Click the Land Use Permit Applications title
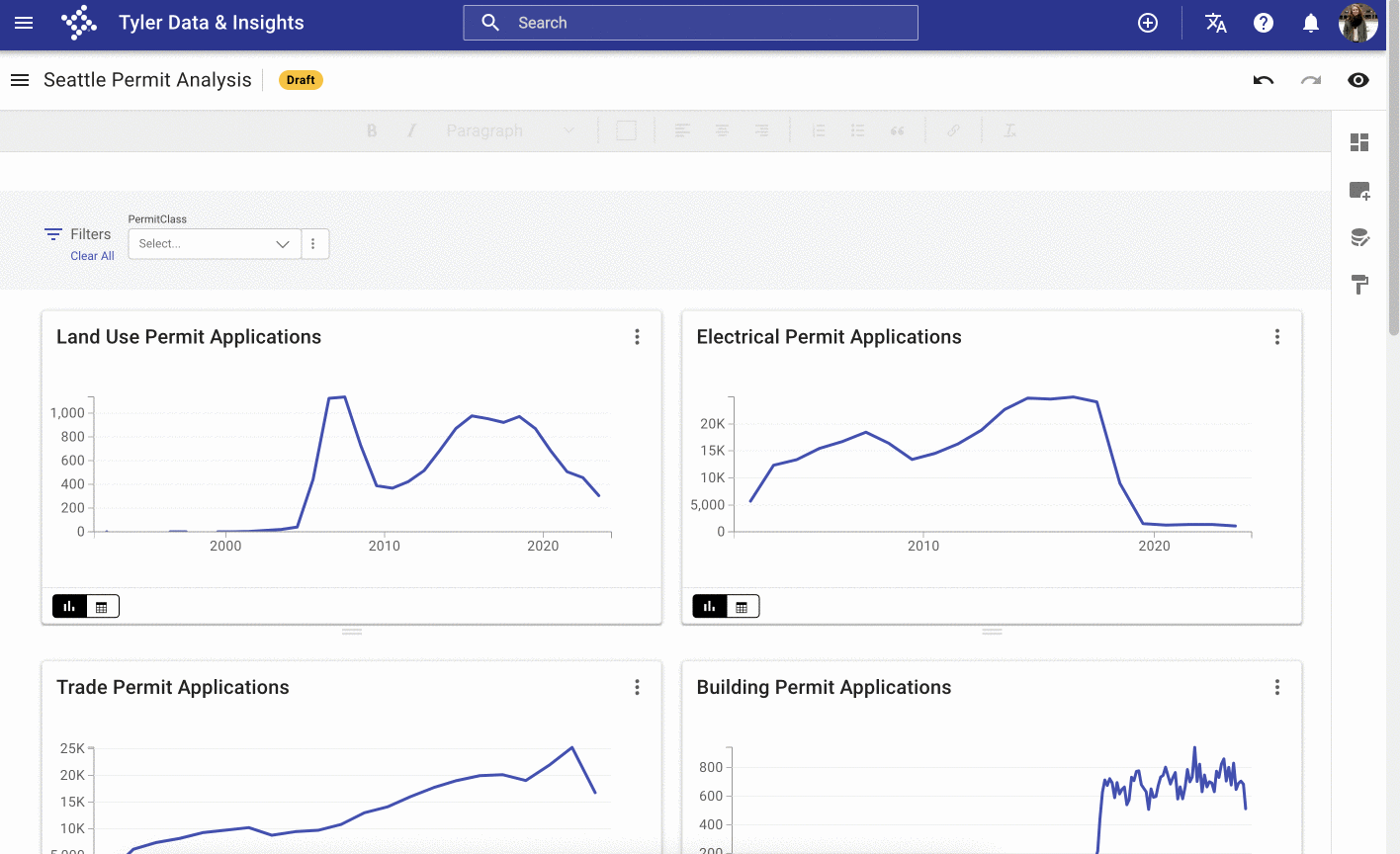Viewport: 1400px width, 854px height. 189,337
